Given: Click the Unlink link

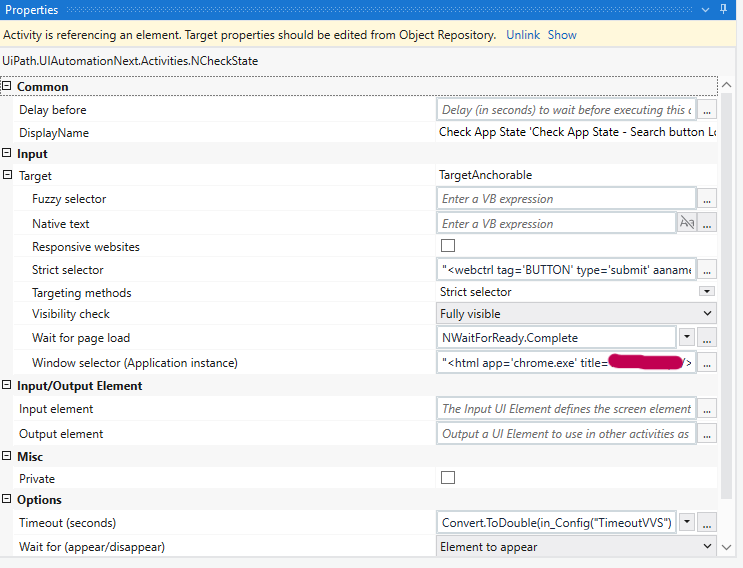Looking at the screenshot, I should [523, 35].
